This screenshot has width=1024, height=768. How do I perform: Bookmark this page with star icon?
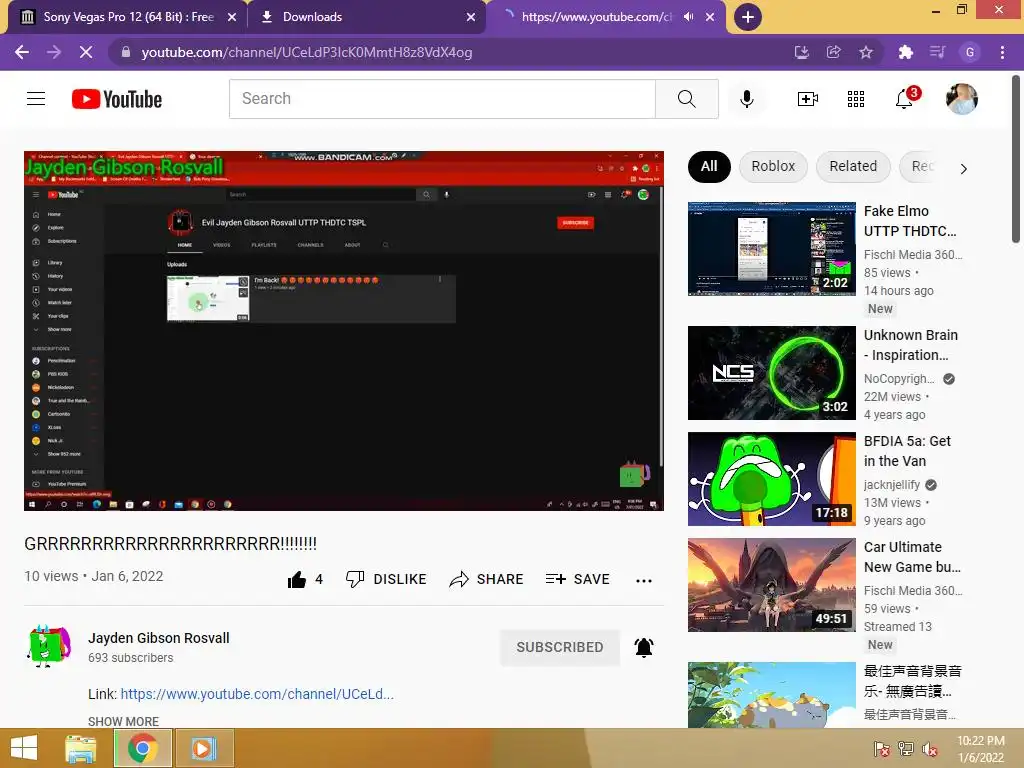click(866, 52)
